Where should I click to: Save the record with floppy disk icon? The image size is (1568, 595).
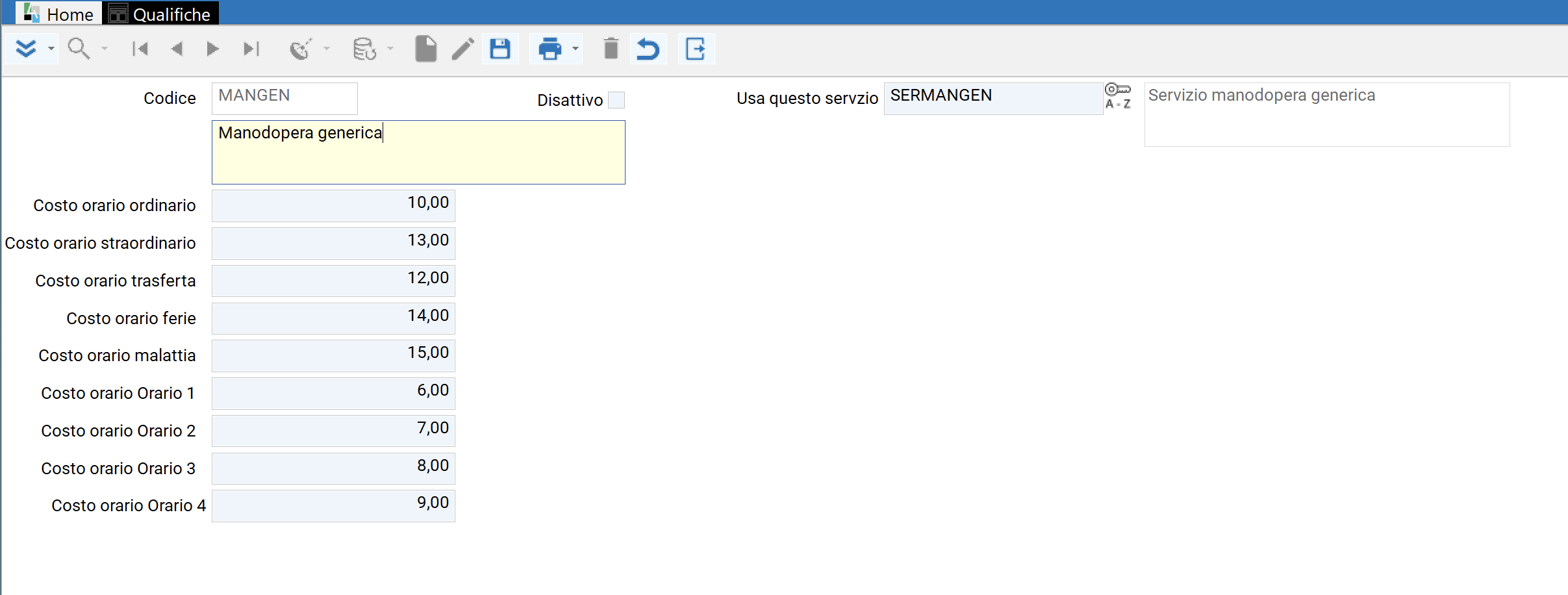[500, 49]
